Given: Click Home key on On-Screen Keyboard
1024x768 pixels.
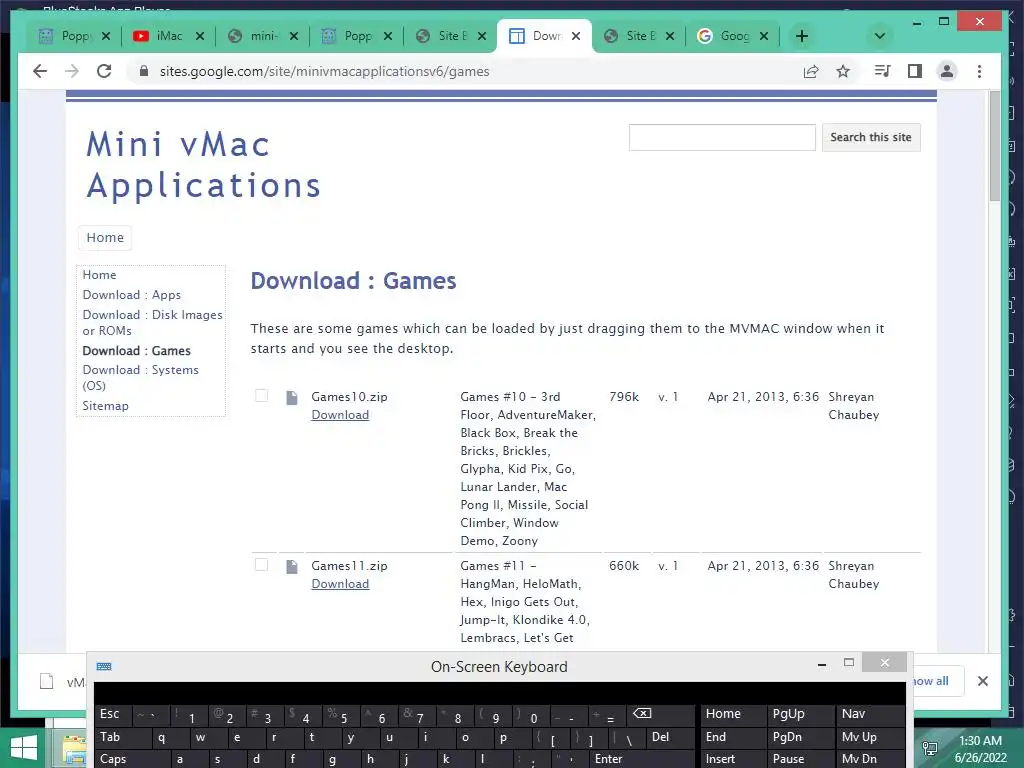Looking at the screenshot, I should click(733, 714).
